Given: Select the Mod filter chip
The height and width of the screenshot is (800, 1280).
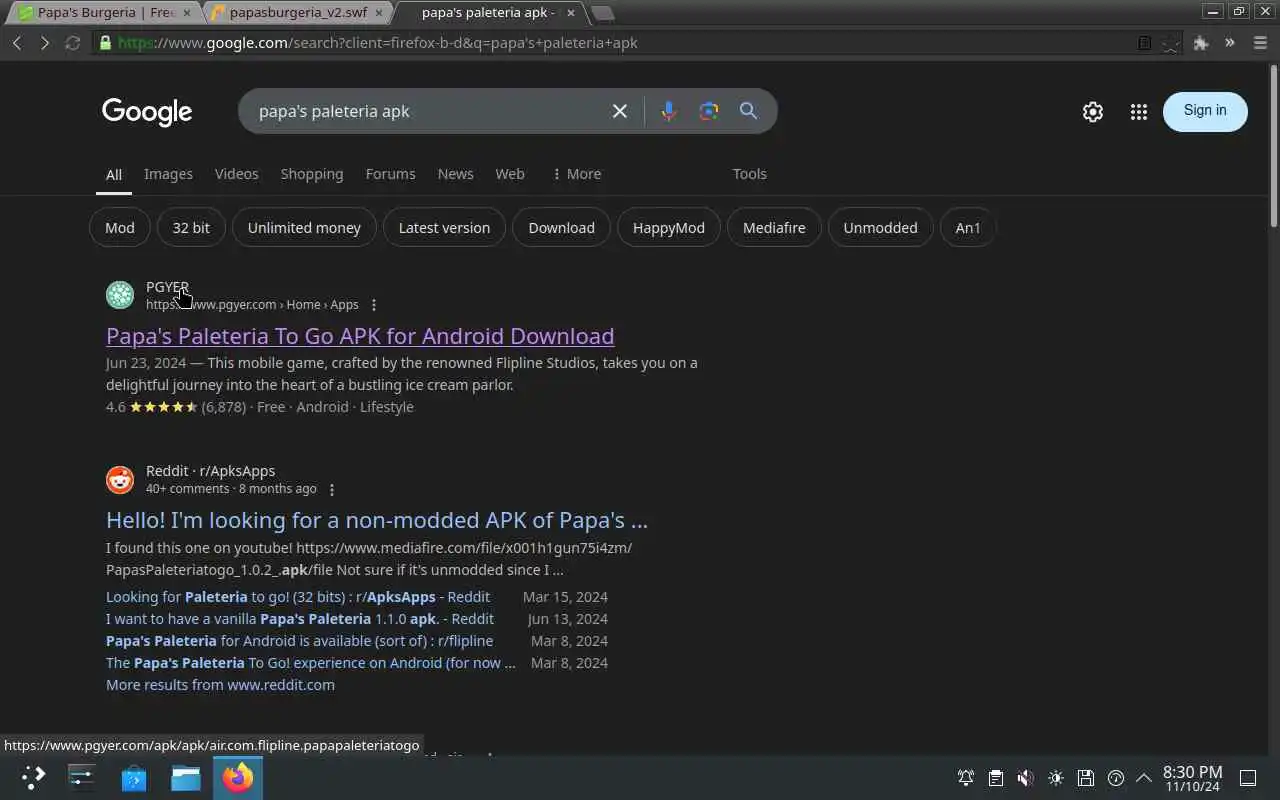Looking at the screenshot, I should pos(120,228).
